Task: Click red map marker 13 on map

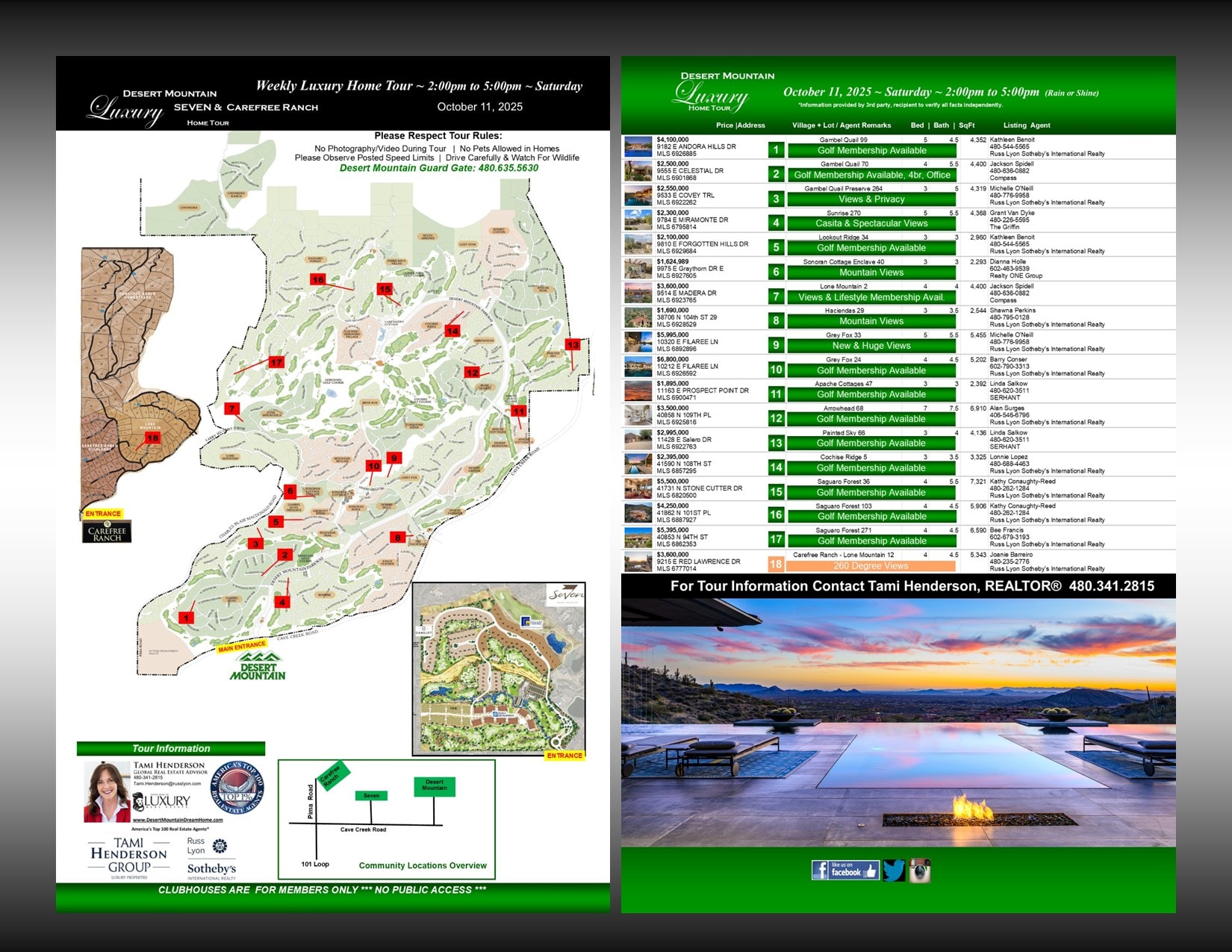Action: (x=573, y=345)
